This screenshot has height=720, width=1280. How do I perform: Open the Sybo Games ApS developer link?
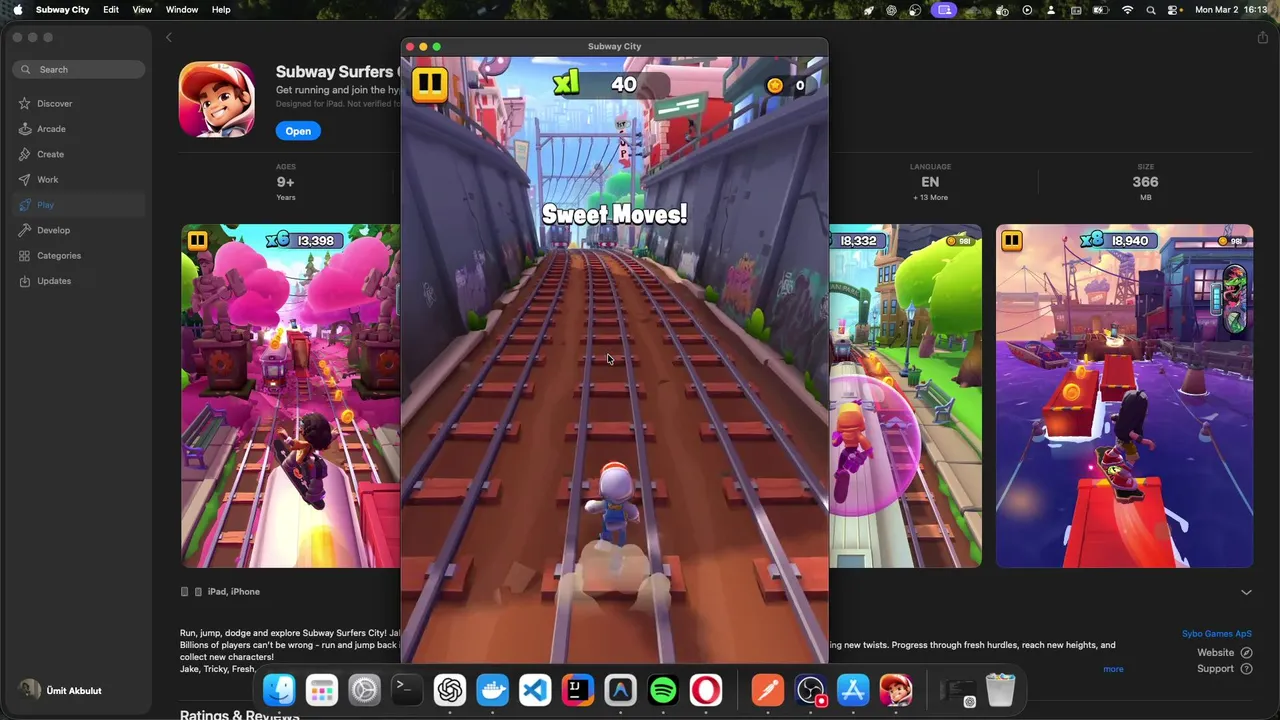1216,634
